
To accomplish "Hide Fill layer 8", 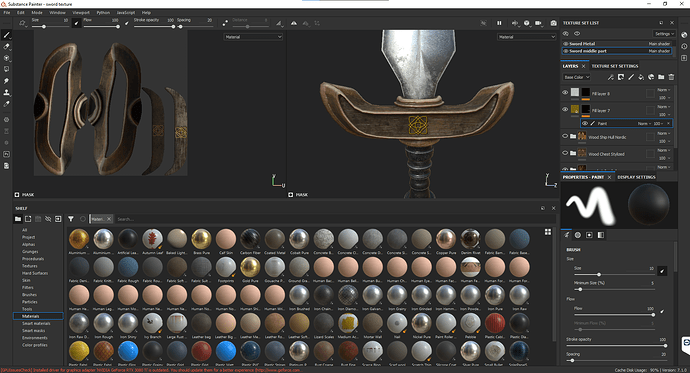I will click(565, 93).
